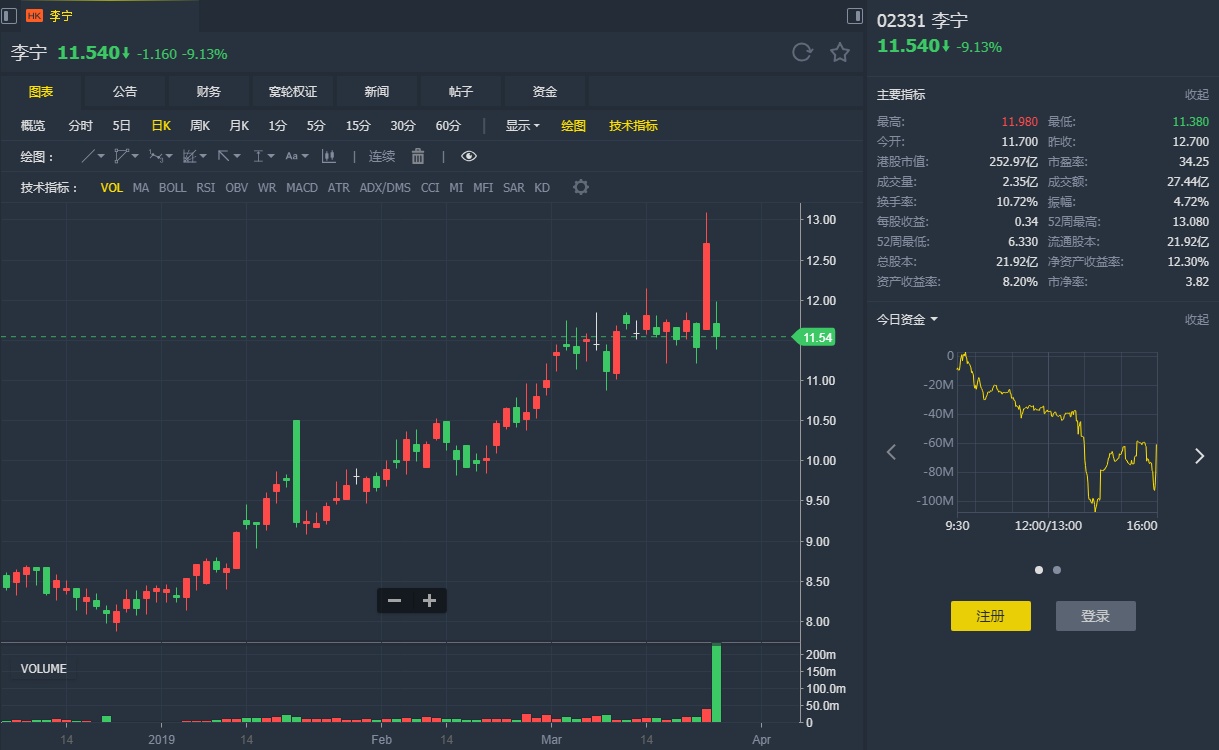The image size is (1219, 750).
Task: Toggle drawing visibility eye icon
Action: (469, 156)
